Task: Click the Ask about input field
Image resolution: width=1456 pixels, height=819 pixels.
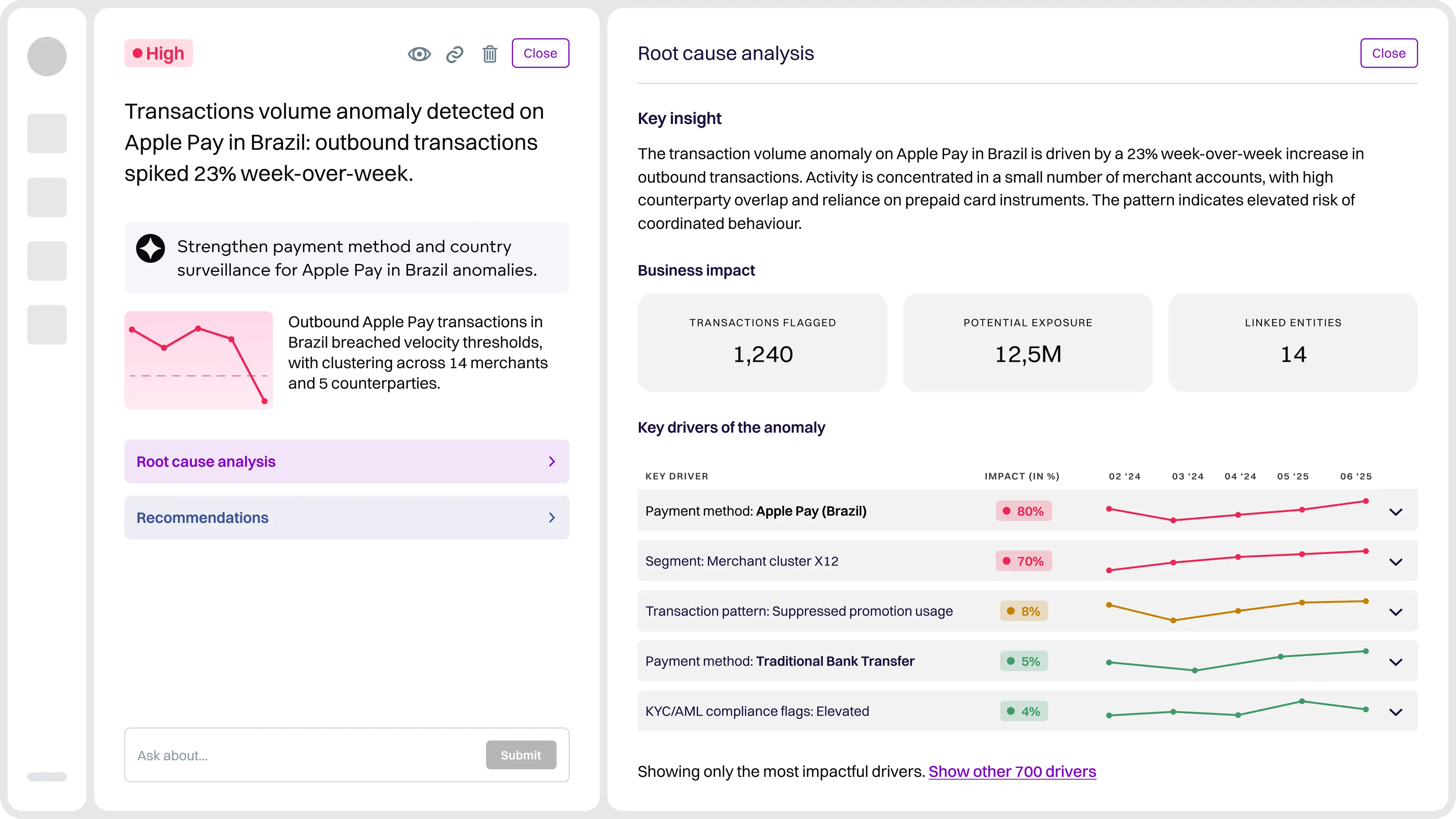Action: tap(305, 755)
